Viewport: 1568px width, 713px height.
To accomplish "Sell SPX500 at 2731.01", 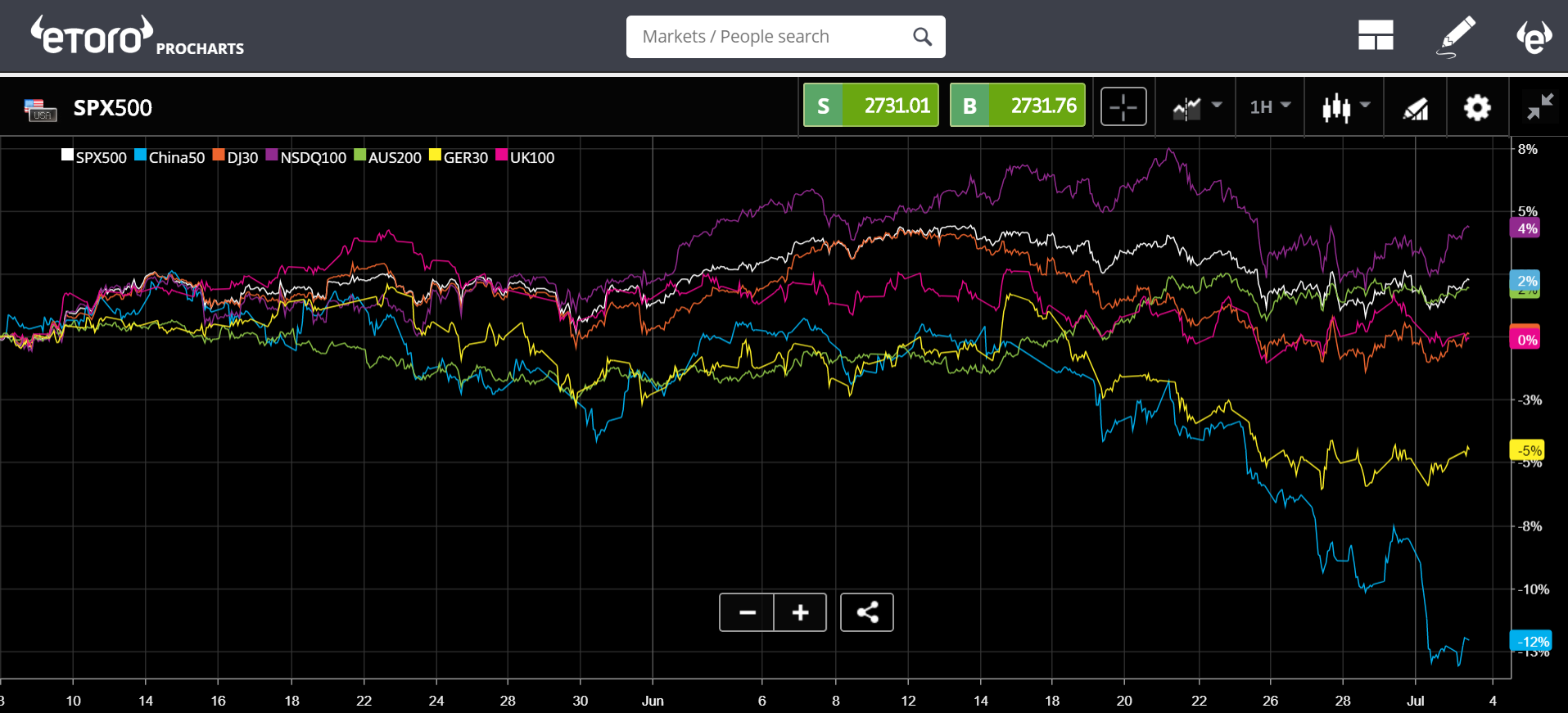I will click(871, 106).
